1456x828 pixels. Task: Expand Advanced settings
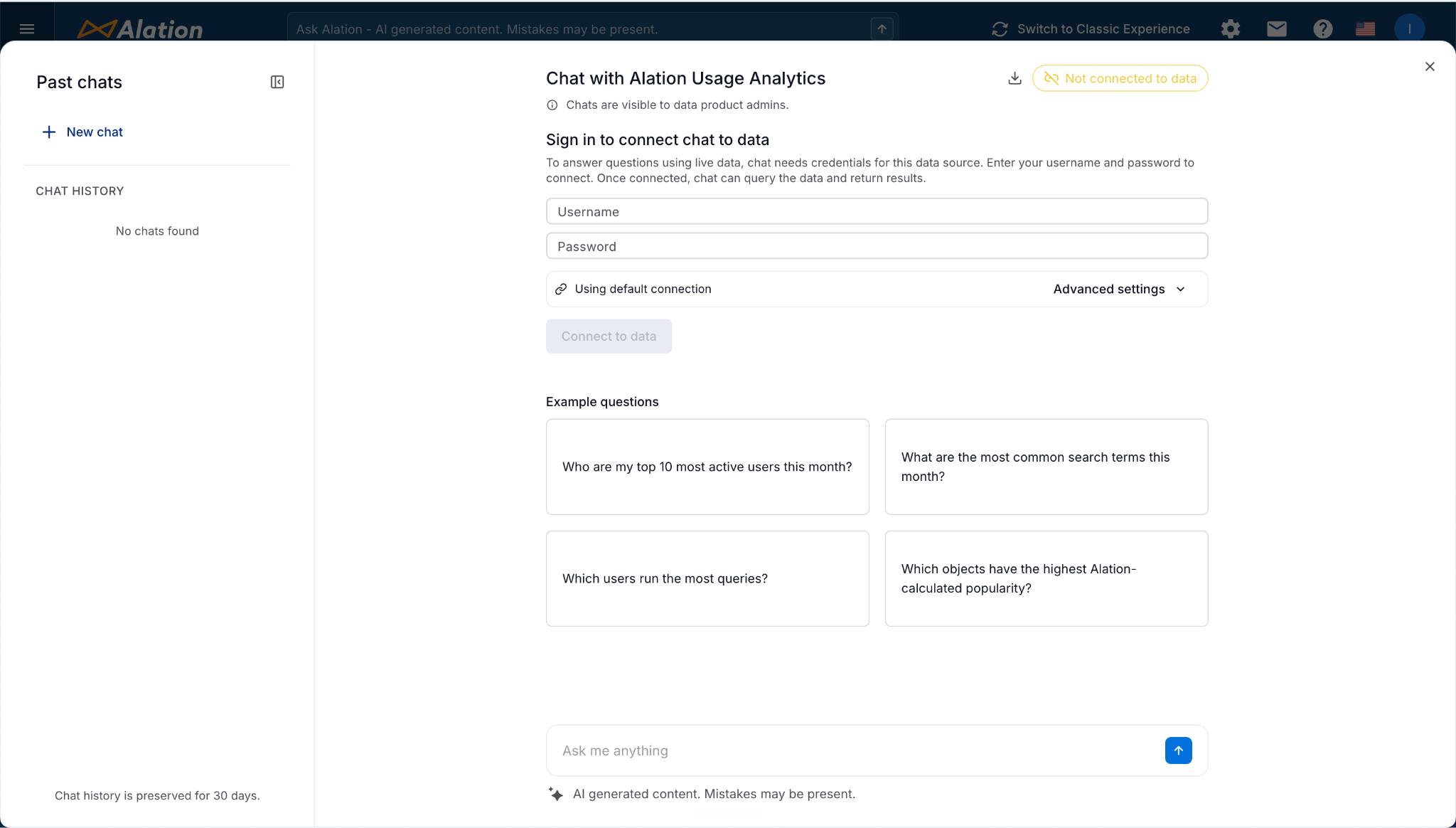[x=1119, y=289]
